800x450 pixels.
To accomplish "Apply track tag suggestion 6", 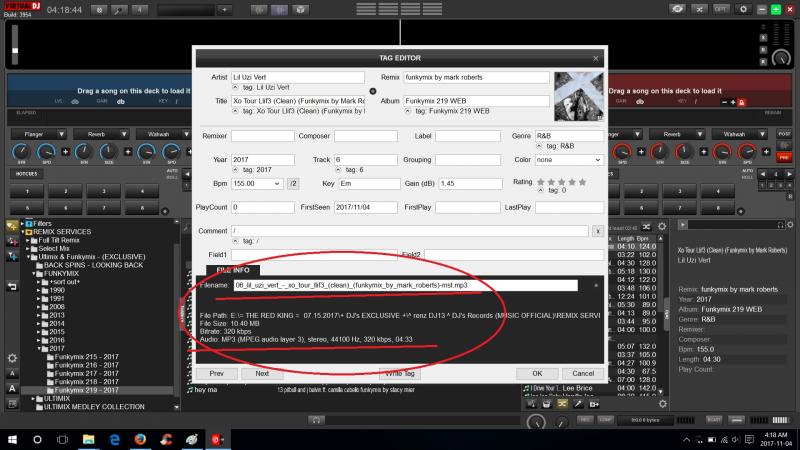I will pyautogui.click(x=338, y=170).
